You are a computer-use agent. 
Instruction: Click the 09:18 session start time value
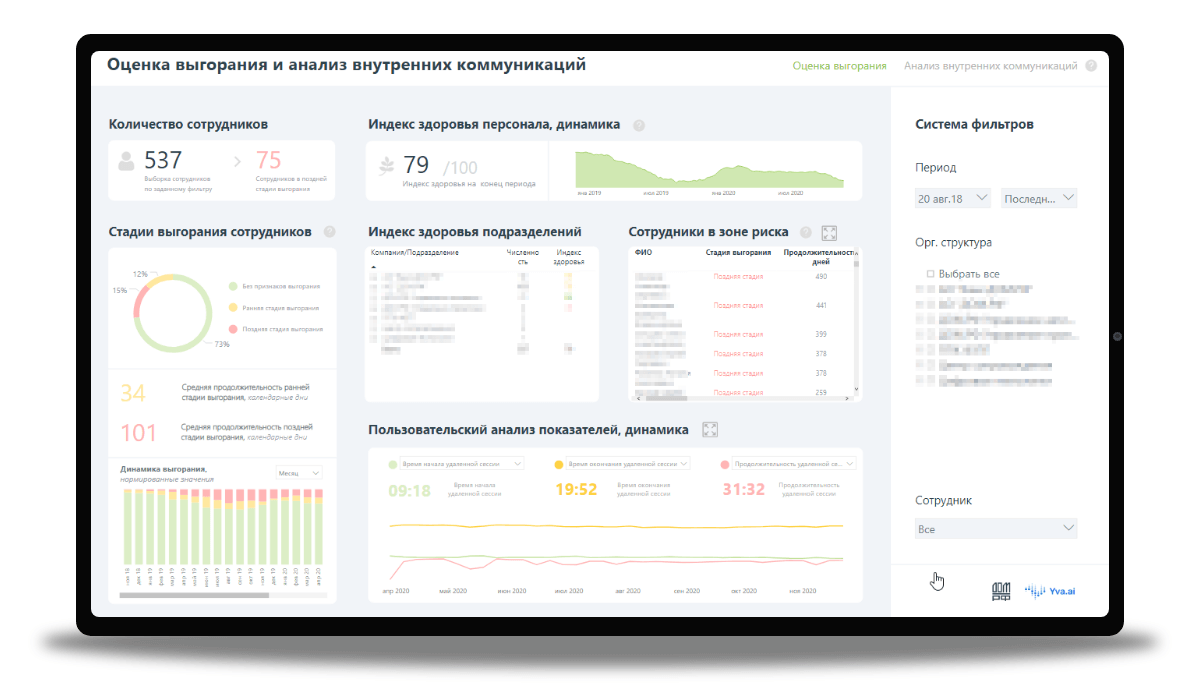(x=409, y=490)
